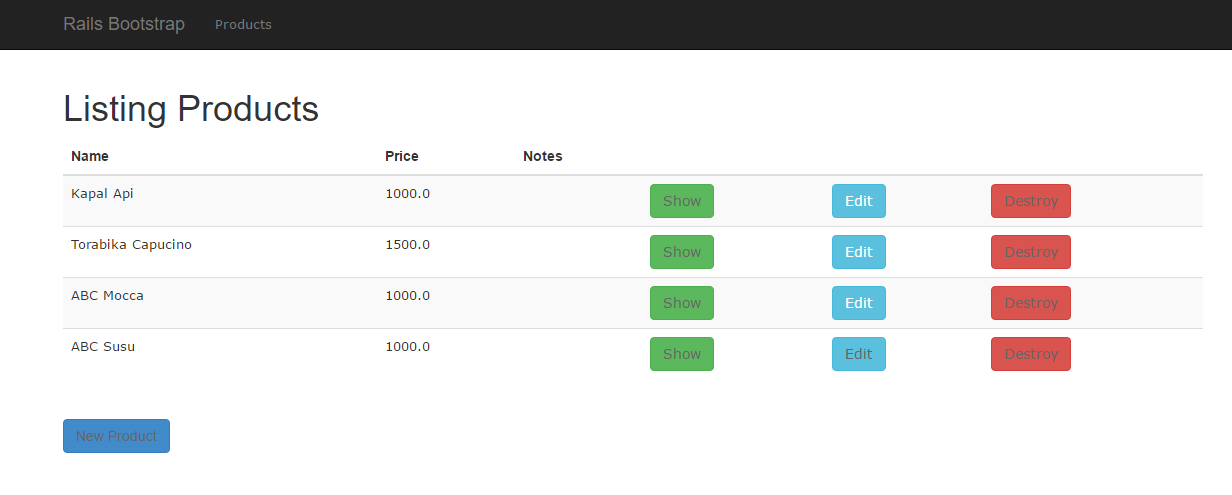The image size is (1232, 495).
Task: Go to Rails Bootstrap brand link
Action: click(124, 24)
